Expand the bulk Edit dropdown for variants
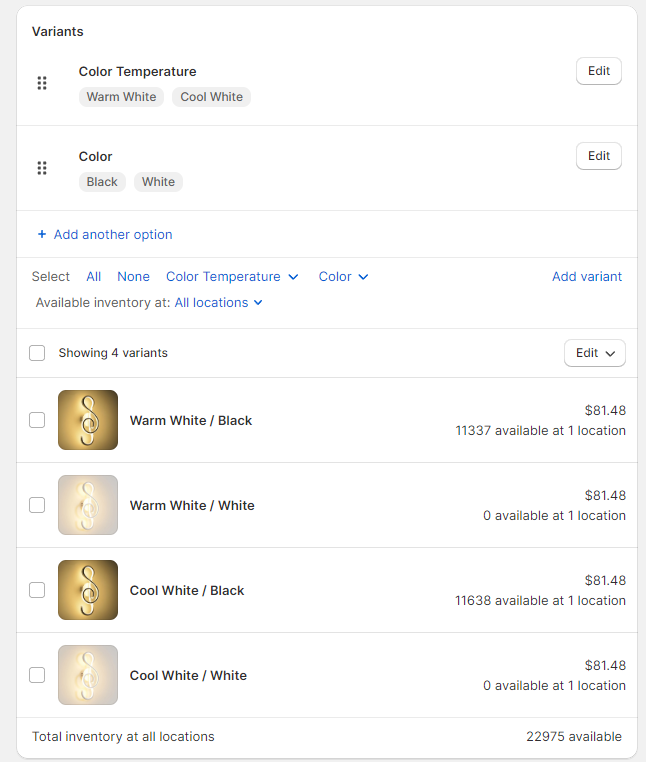Viewport: 646px width, 762px height. coord(595,353)
